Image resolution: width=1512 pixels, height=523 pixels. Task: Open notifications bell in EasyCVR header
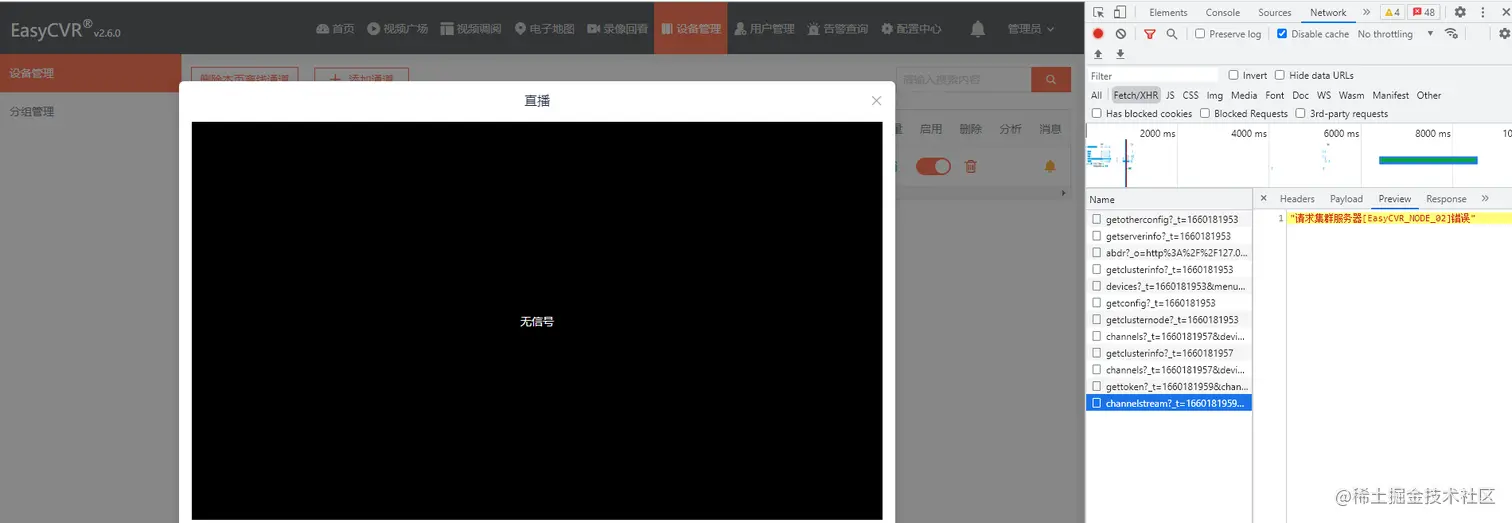[x=978, y=29]
